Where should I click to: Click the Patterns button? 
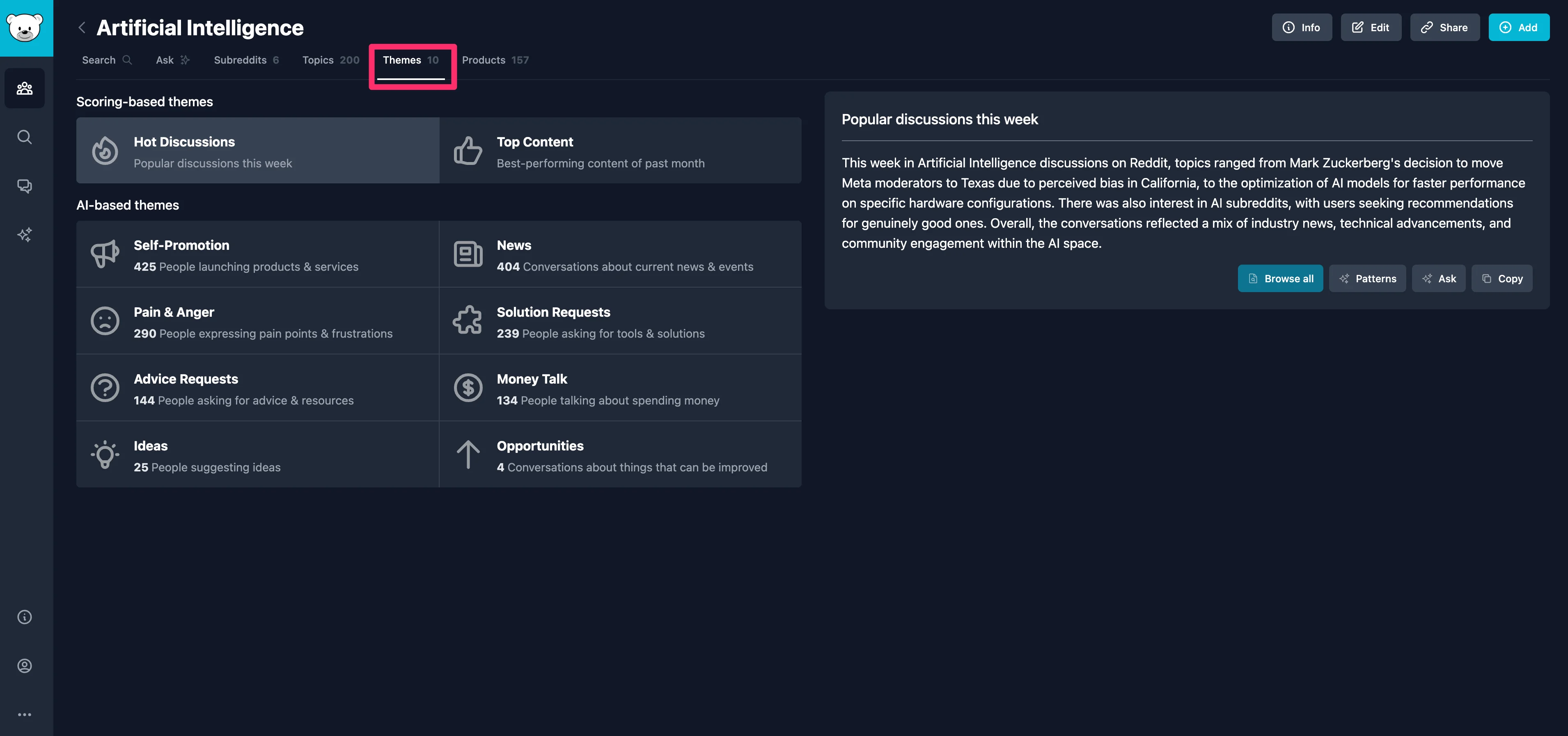[1367, 279]
